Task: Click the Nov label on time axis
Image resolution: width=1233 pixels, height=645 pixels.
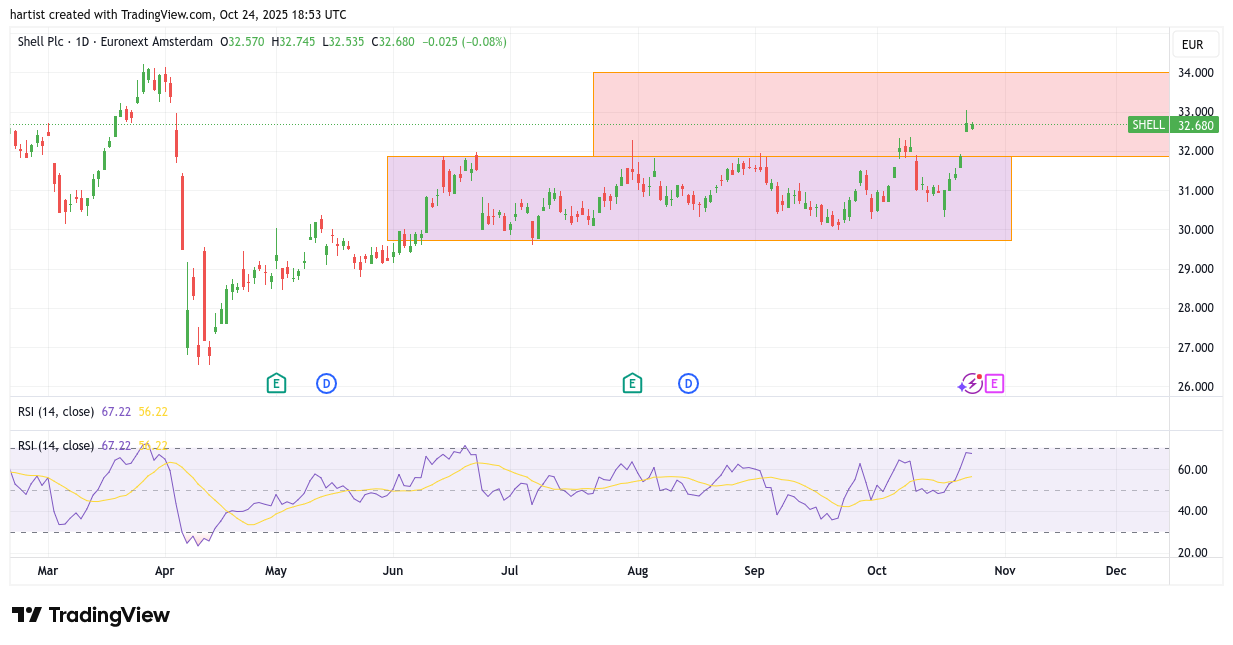Action: click(1005, 571)
